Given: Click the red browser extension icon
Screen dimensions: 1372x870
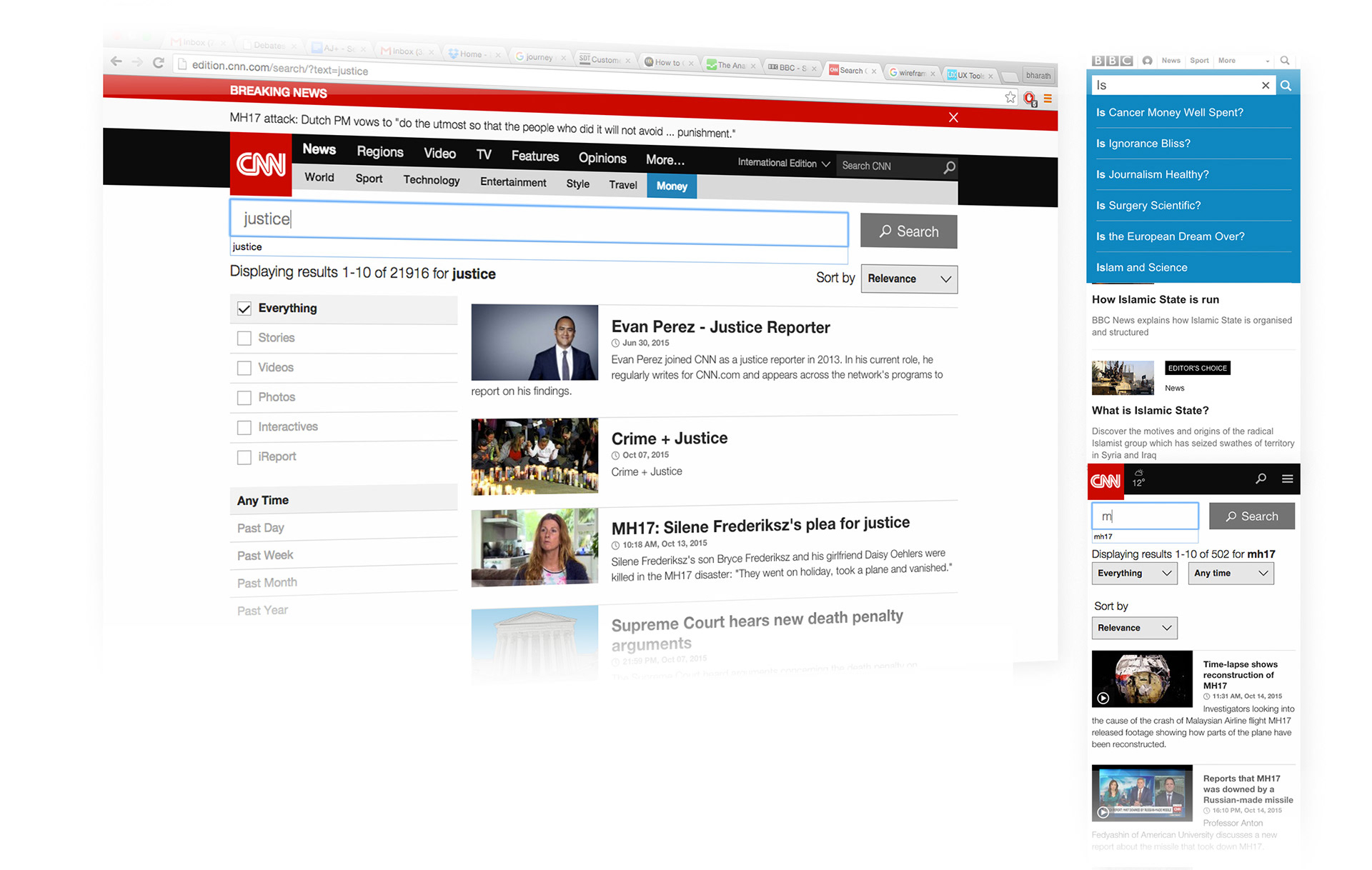Looking at the screenshot, I should pos(1030,99).
